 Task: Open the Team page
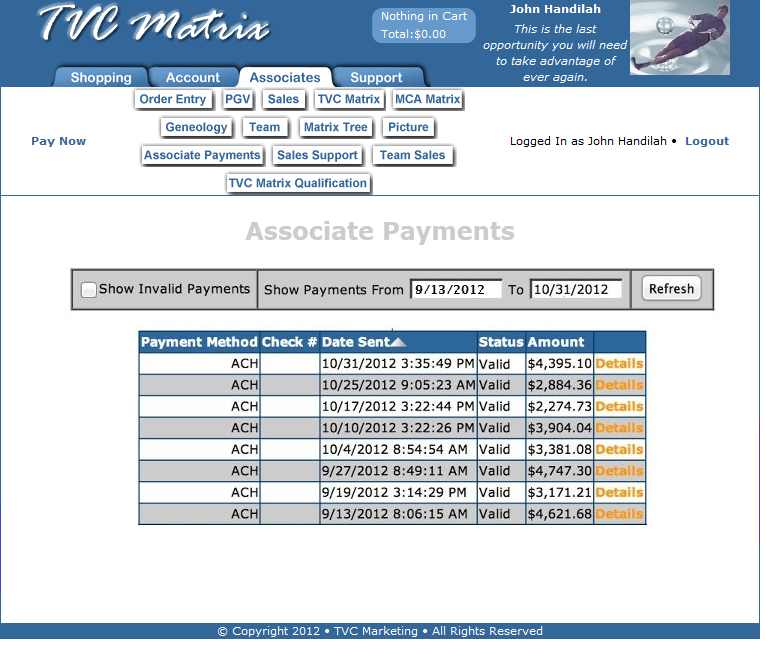click(x=264, y=127)
